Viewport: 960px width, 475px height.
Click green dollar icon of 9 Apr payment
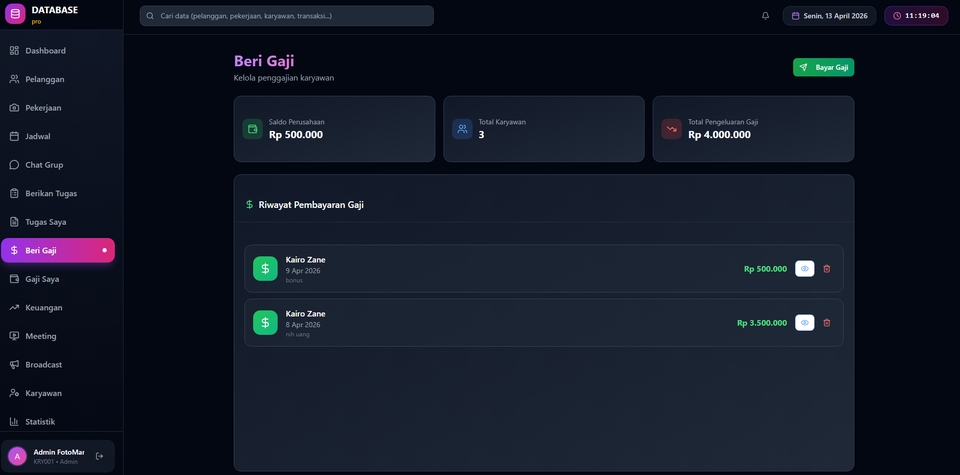(265, 269)
